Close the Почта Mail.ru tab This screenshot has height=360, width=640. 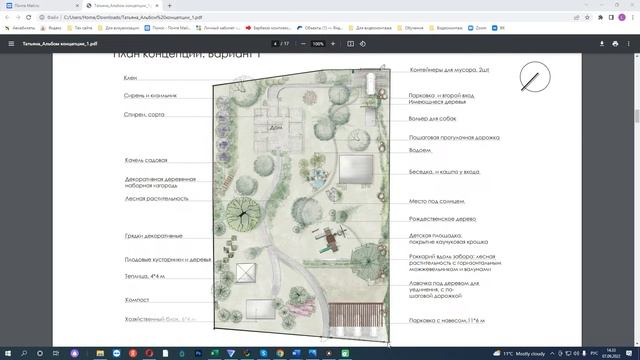click(x=77, y=6)
